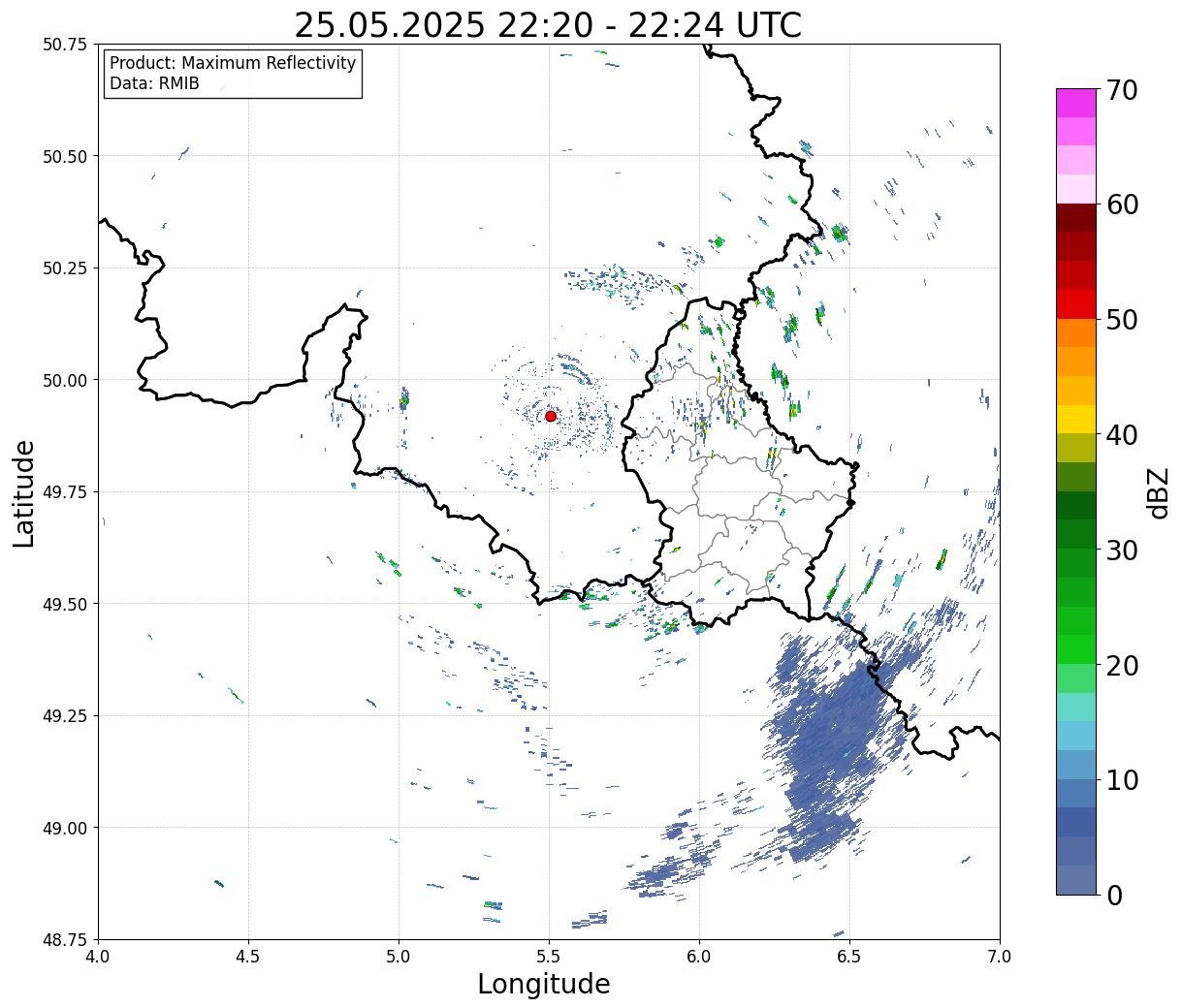Click the latitude tick label 49.50

pyautogui.click(x=65, y=604)
